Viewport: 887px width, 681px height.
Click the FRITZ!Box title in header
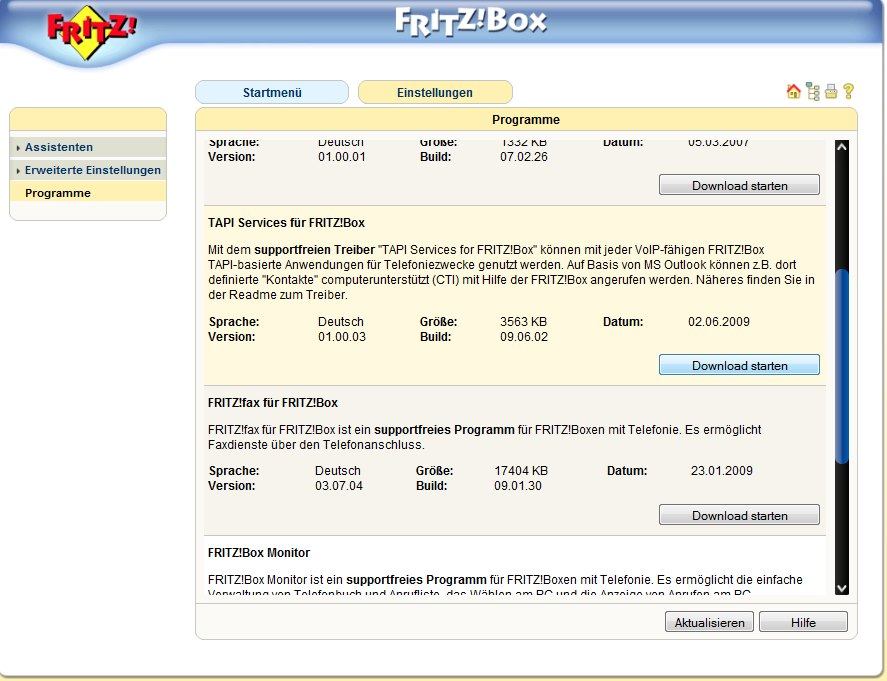coord(471,21)
